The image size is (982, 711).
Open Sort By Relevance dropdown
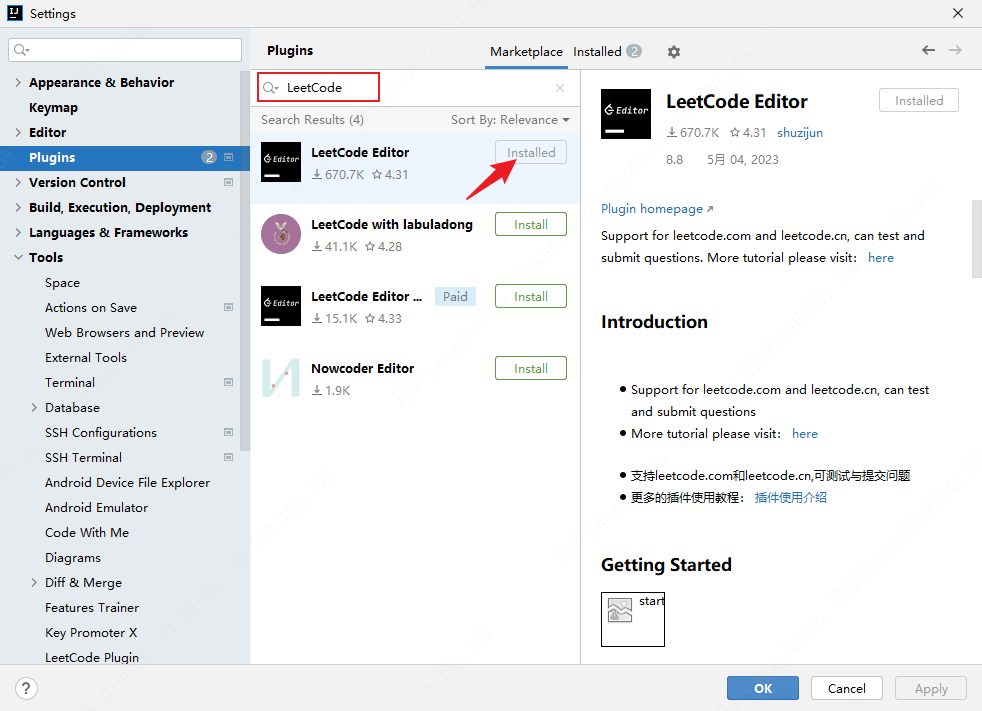tap(510, 120)
